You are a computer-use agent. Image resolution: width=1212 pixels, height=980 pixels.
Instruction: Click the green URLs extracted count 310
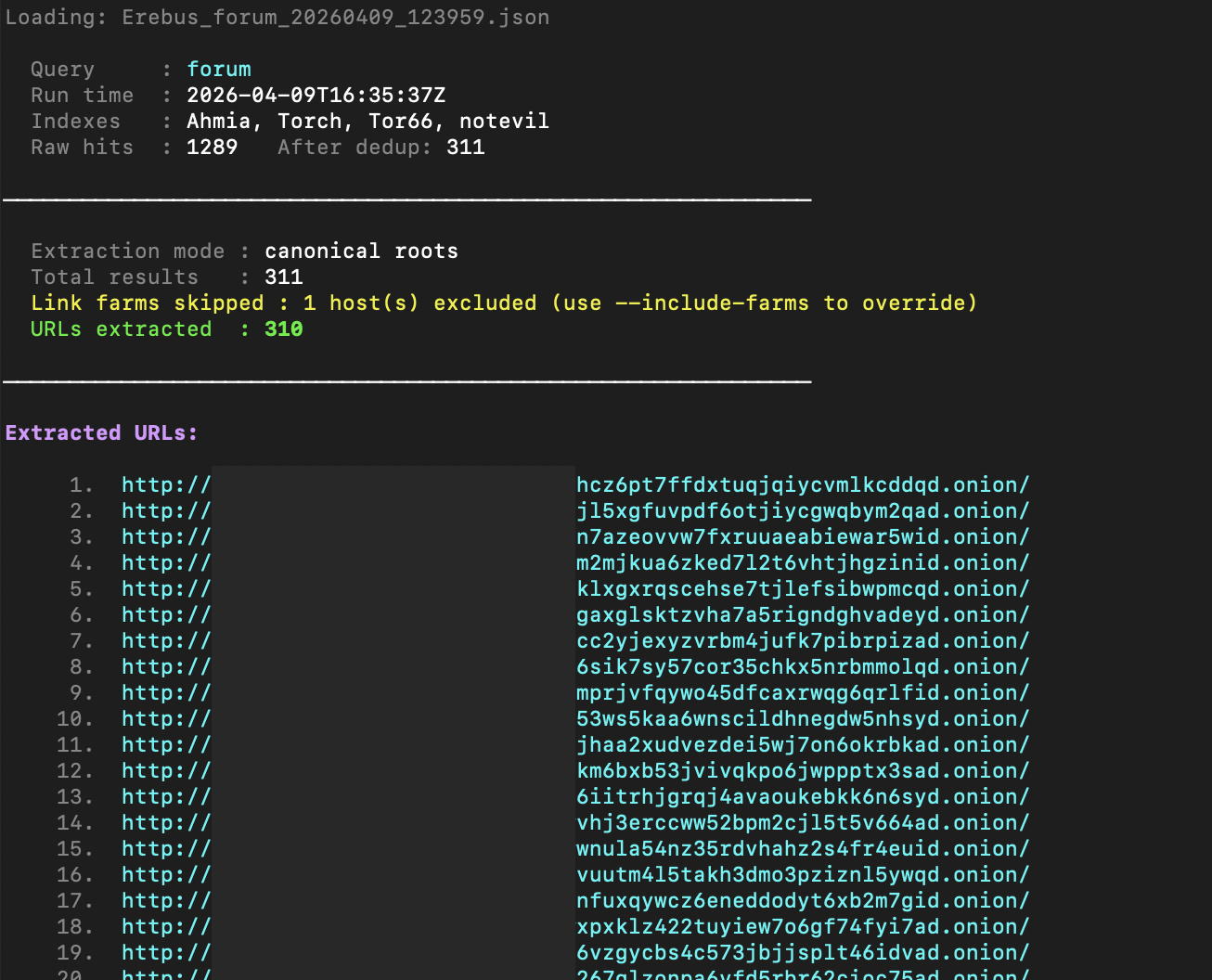(x=284, y=329)
